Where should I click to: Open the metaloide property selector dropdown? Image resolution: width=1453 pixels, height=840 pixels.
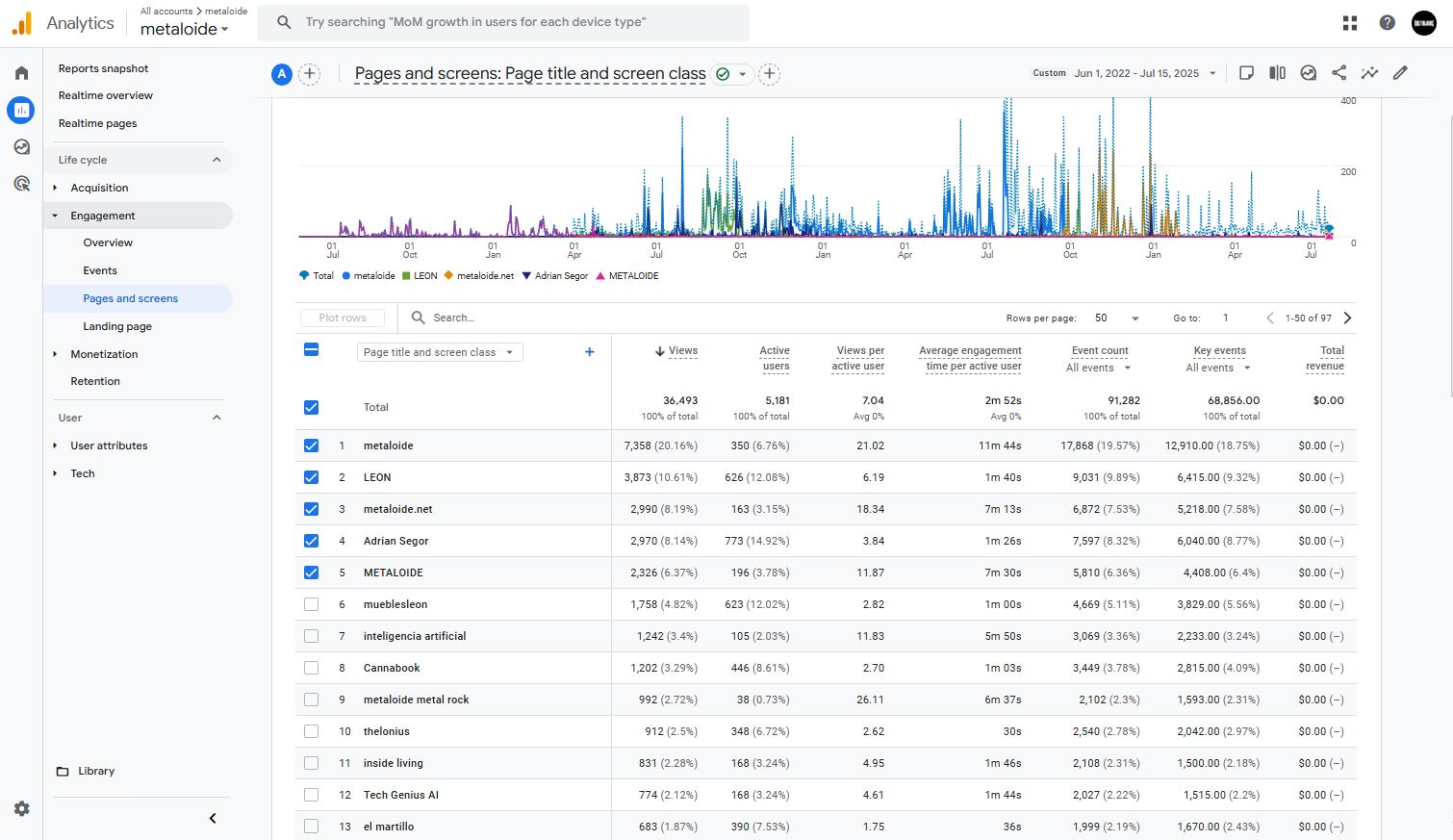point(185,29)
